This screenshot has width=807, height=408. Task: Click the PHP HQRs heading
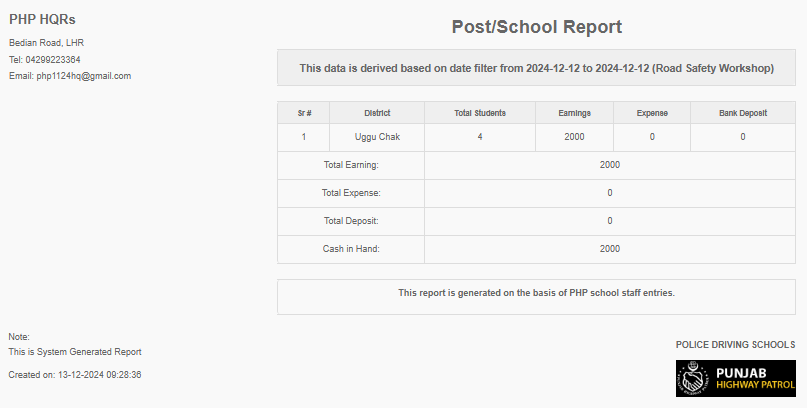42,20
